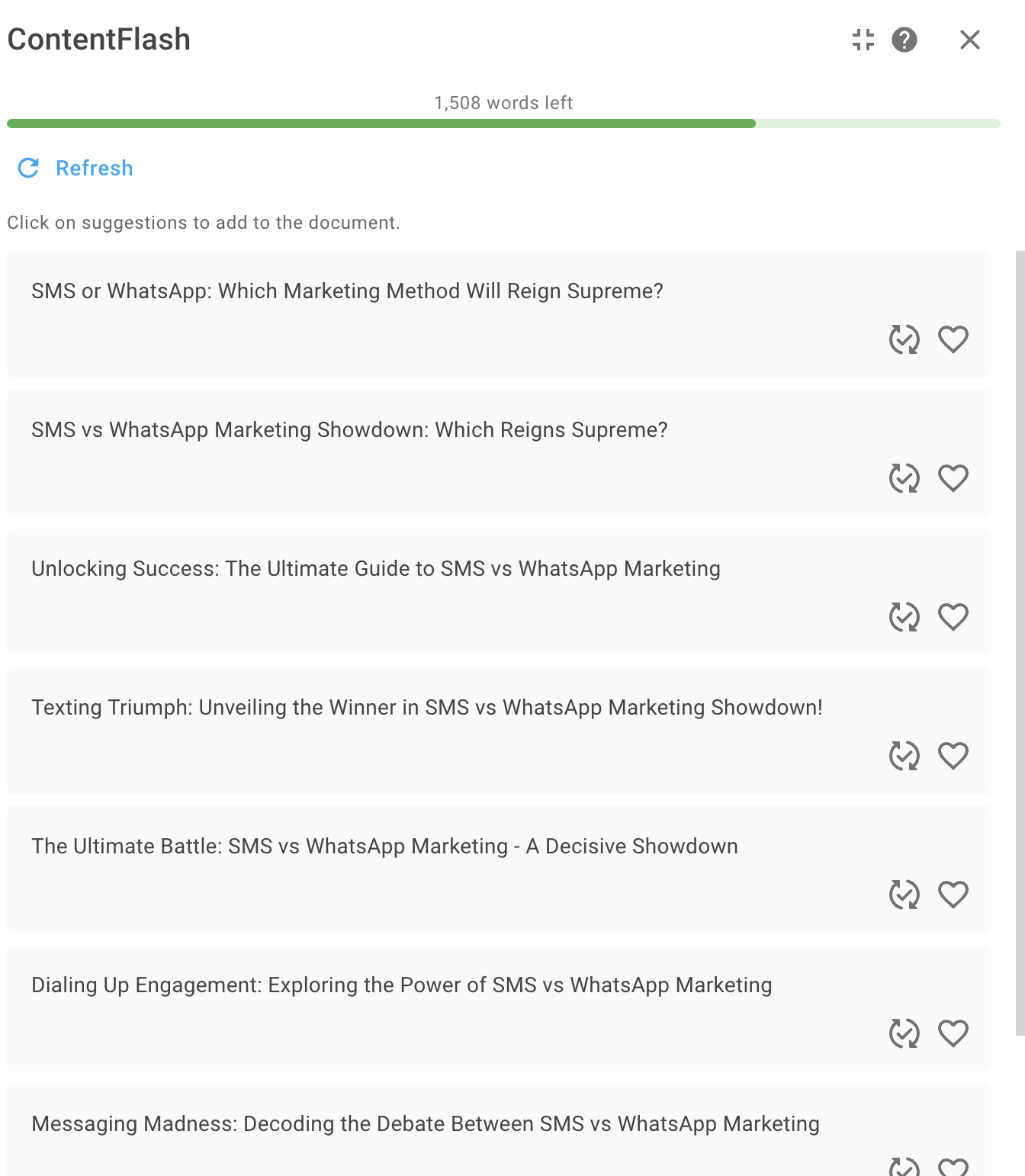Heart the 'Texting Triumph' suggestion
The height and width of the screenshot is (1176, 1025).
[953, 756]
